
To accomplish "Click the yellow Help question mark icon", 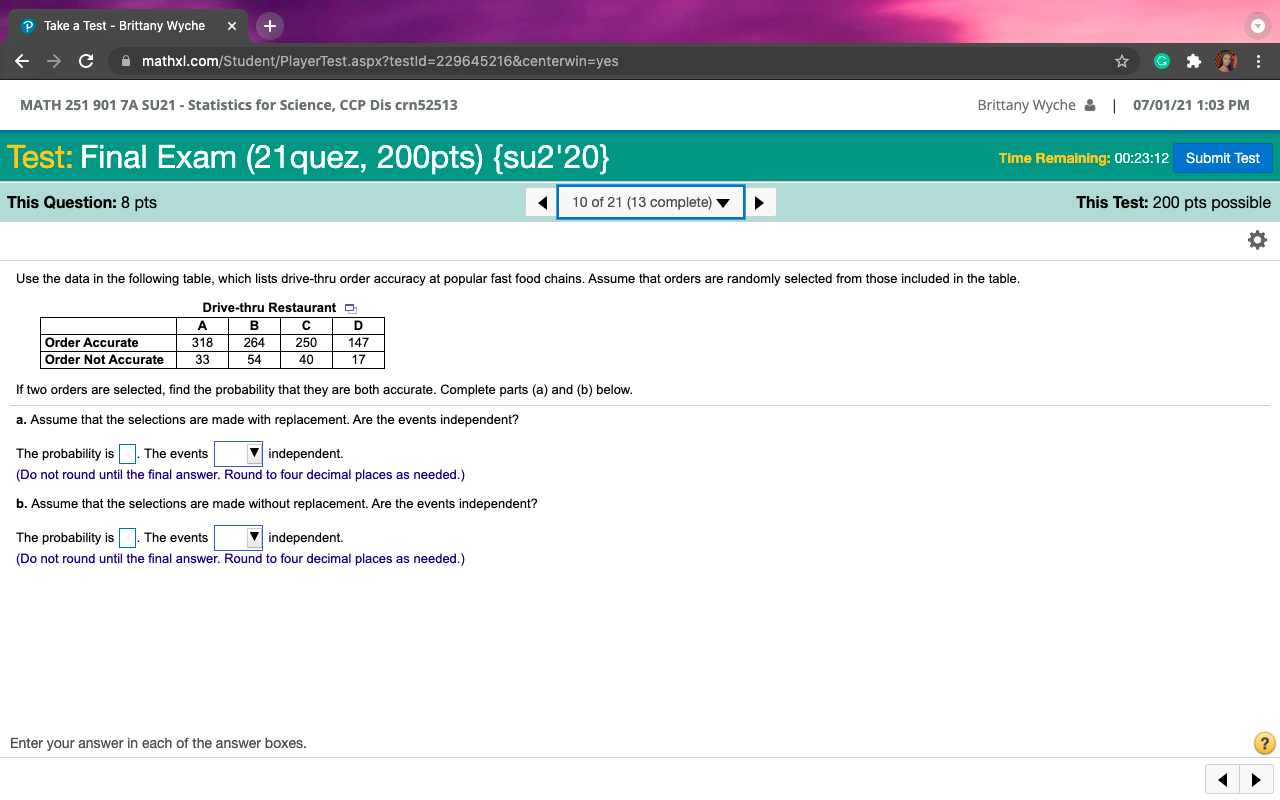I will pos(1263,743).
